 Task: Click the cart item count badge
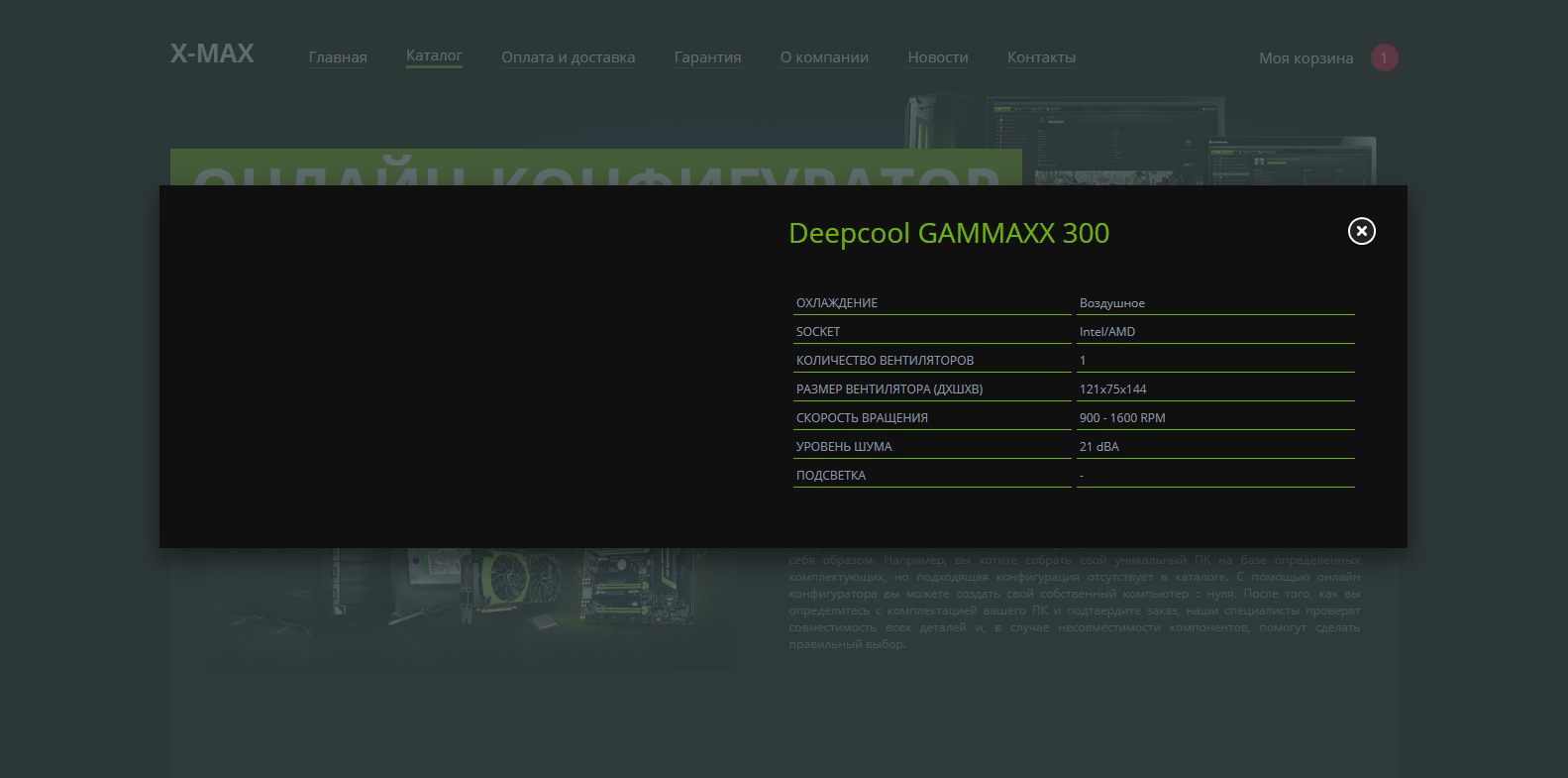point(1384,57)
